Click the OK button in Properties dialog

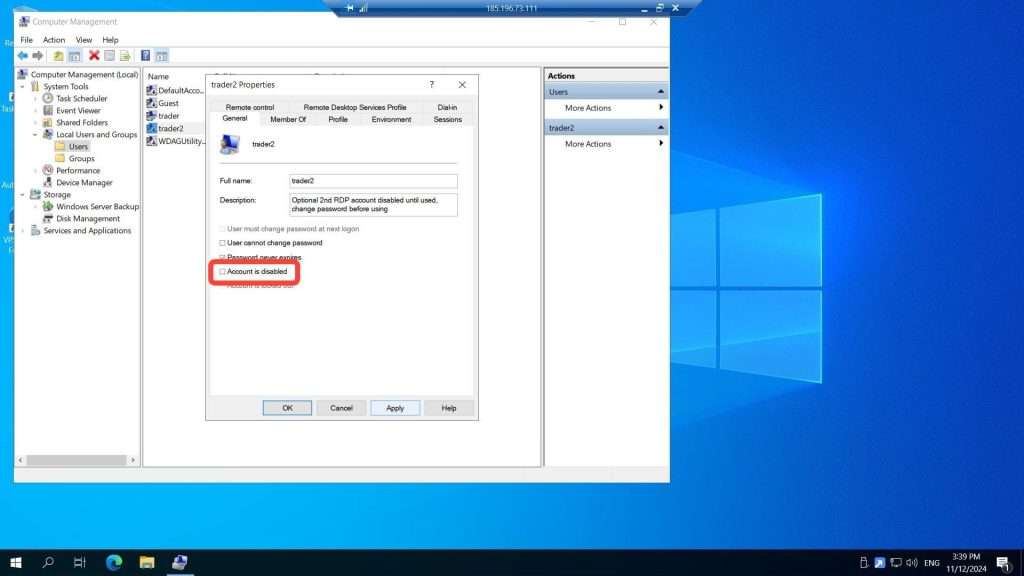click(287, 408)
